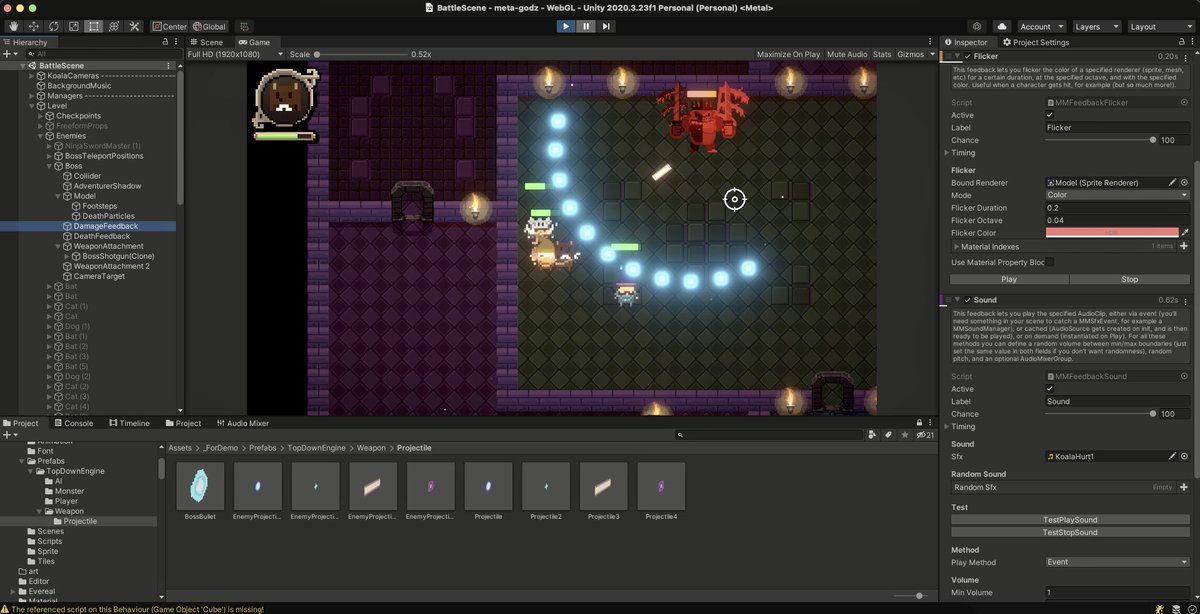Select the Rotate tool
This screenshot has width=1200, height=614.
(53, 26)
